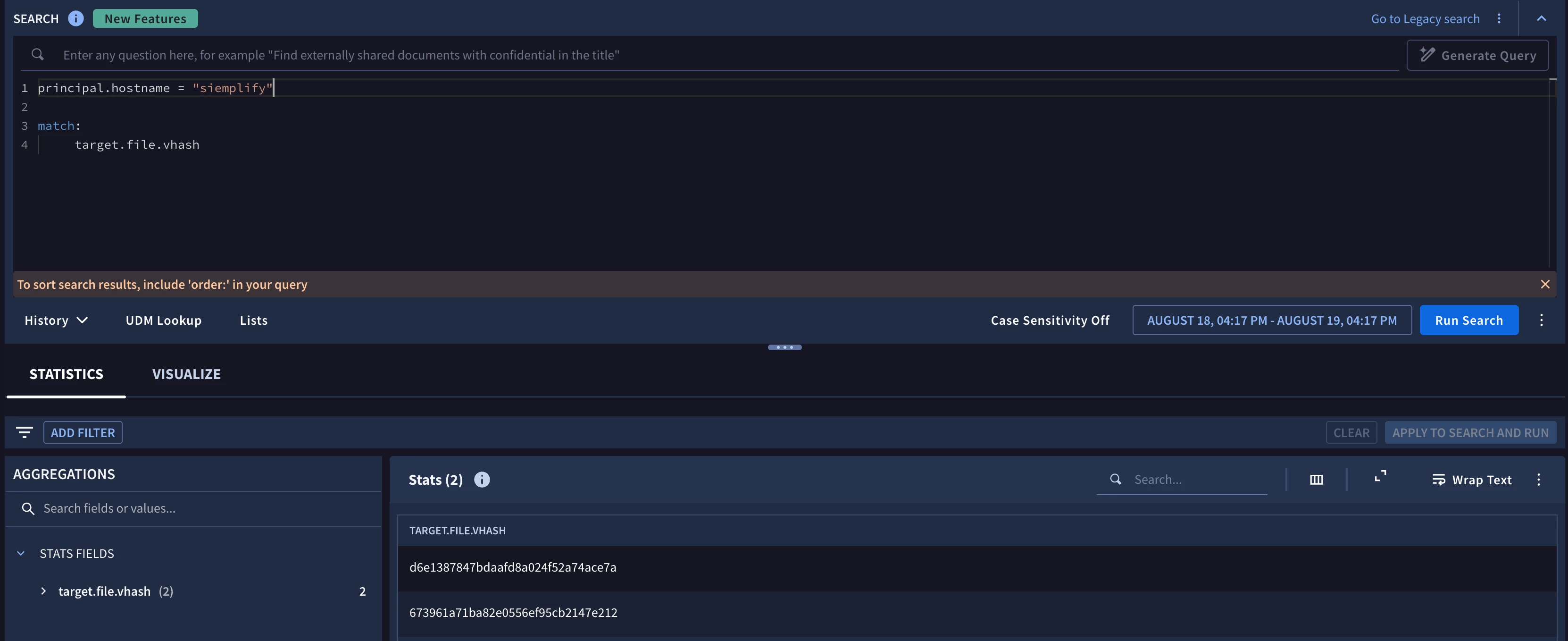
Task: Click the Clear filters button
Action: pos(1351,432)
